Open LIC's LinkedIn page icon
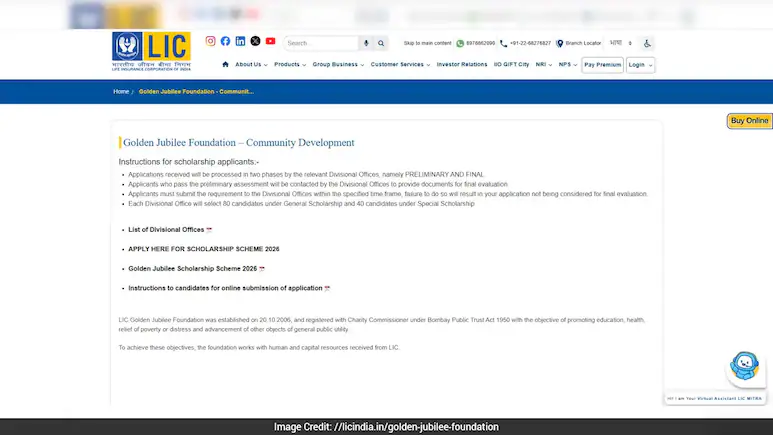 pos(240,41)
